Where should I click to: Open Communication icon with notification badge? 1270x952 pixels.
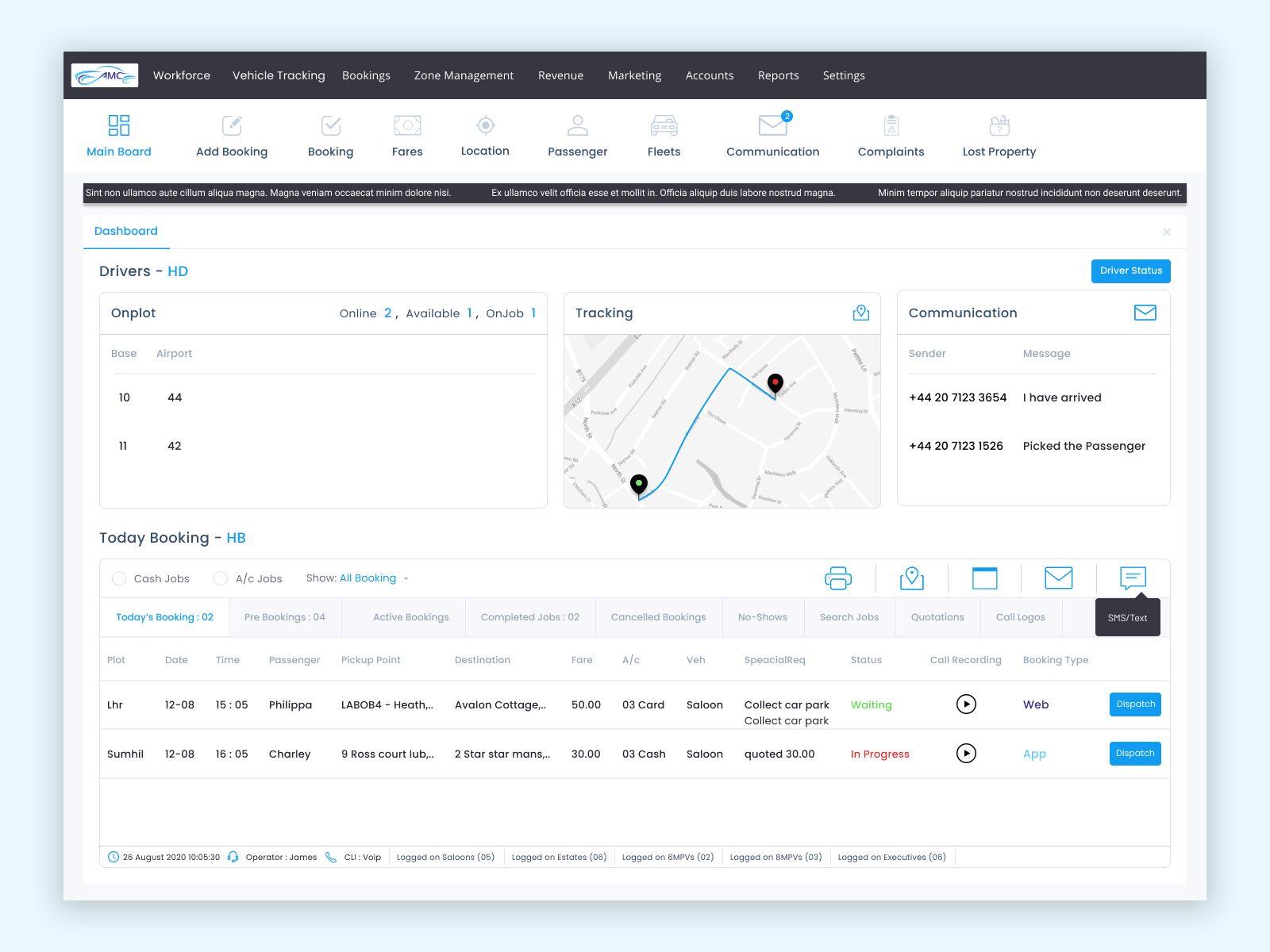point(773,126)
